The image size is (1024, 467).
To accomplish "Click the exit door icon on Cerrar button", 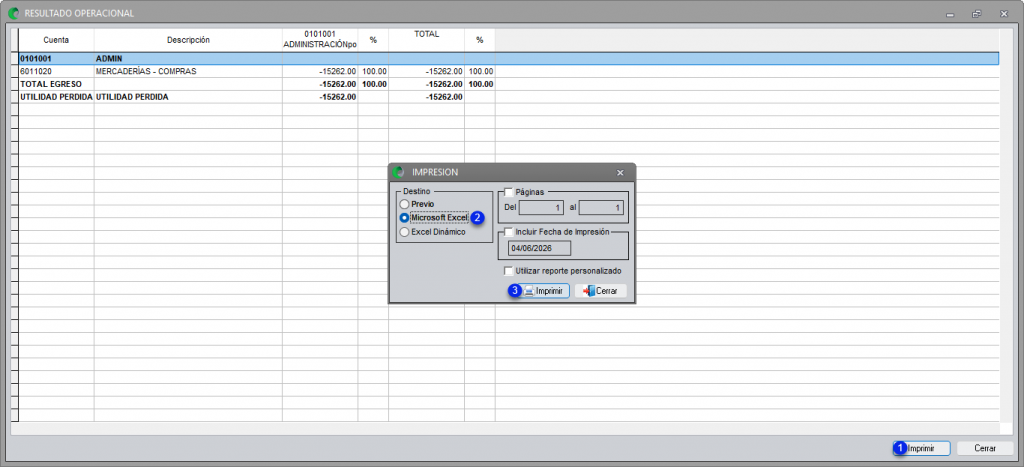I will click(x=588, y=291).
